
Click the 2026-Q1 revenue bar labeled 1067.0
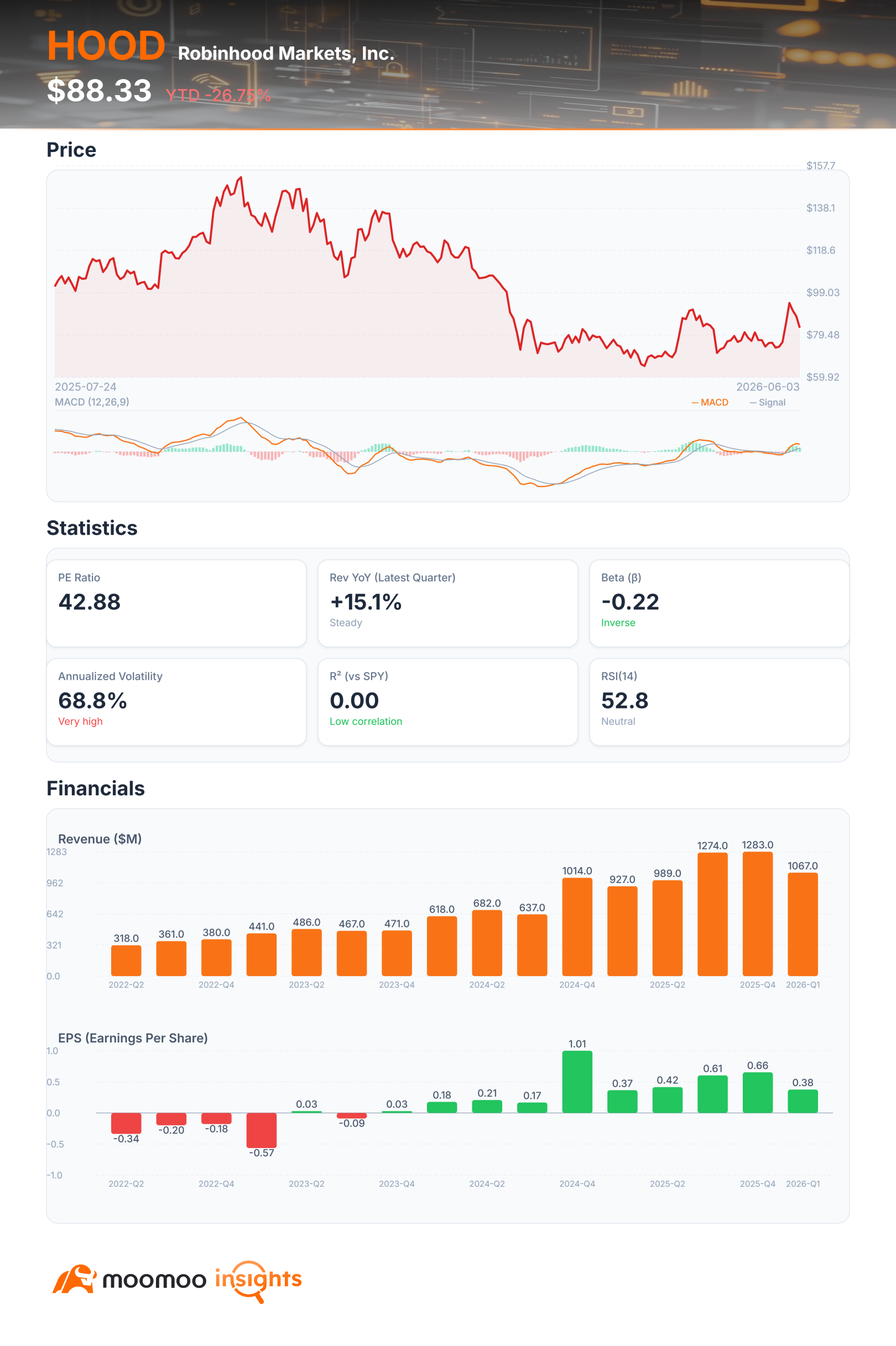pyautogui.click(x=803, y=925)
